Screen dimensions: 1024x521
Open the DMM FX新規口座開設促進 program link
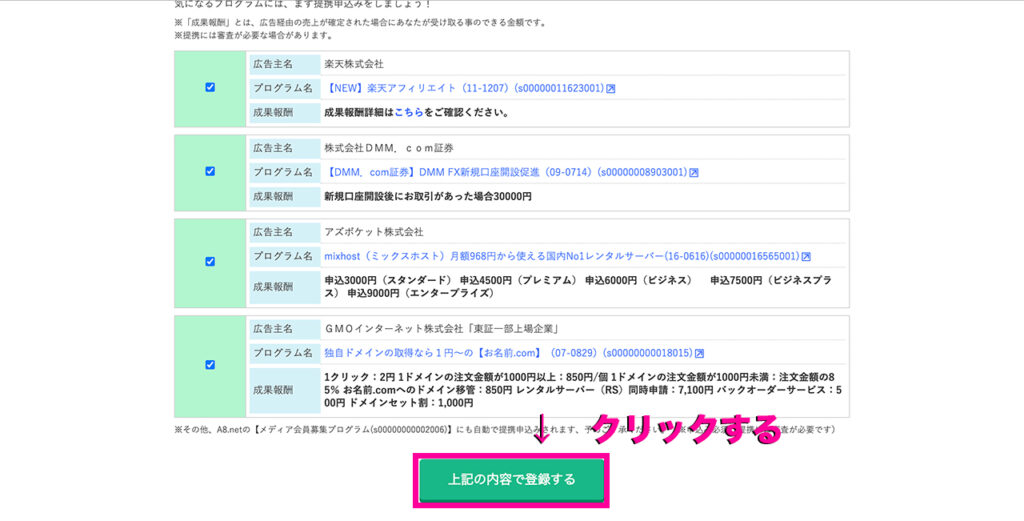[x=506, y=172]
